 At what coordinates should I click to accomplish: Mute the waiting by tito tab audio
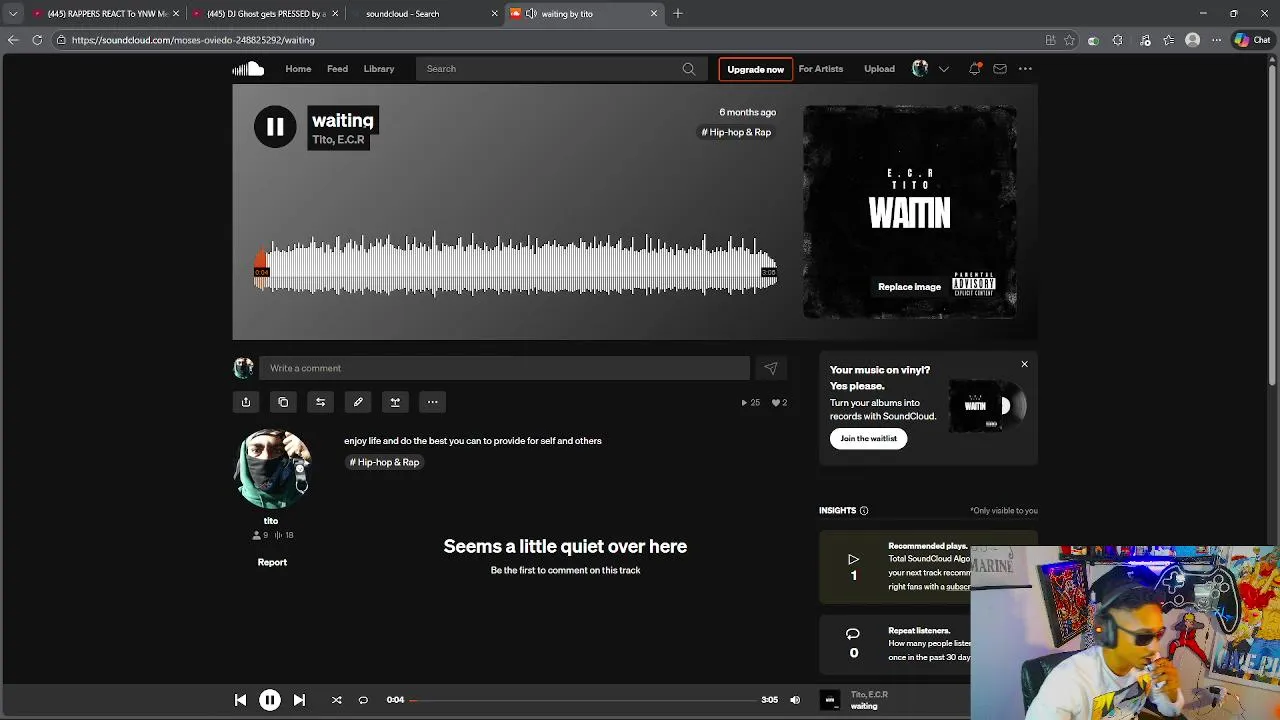point(531,14)
